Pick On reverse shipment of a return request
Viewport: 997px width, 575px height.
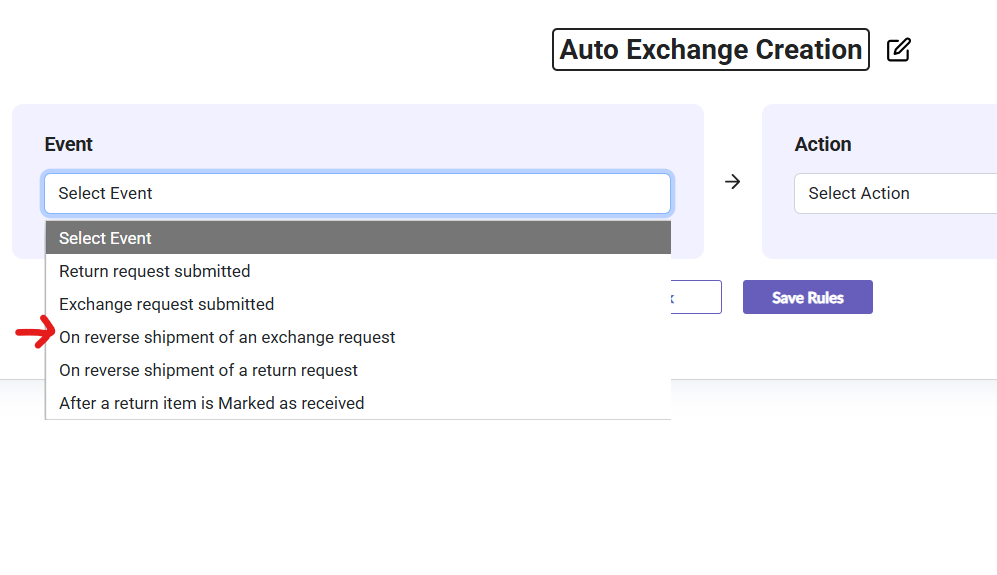coord(208,370)
